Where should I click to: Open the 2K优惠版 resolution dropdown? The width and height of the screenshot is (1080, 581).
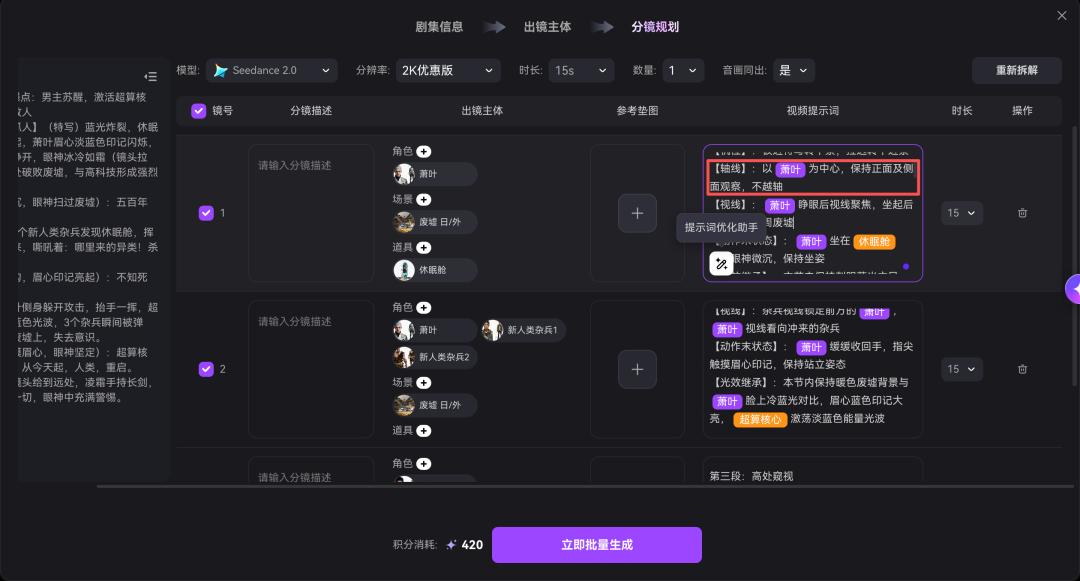(448, 70)
